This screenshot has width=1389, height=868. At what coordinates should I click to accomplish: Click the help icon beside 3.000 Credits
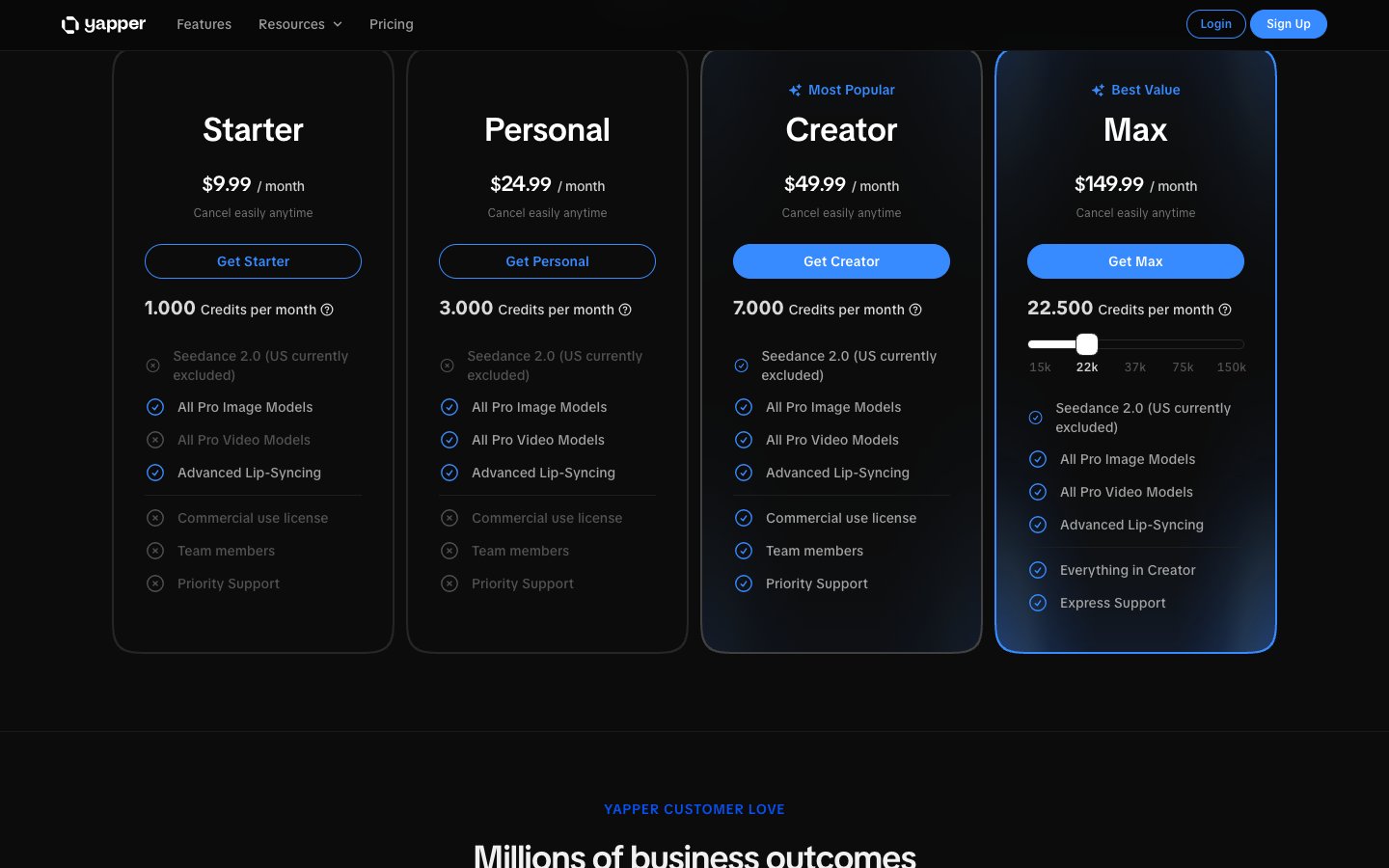tap(625, 310)
